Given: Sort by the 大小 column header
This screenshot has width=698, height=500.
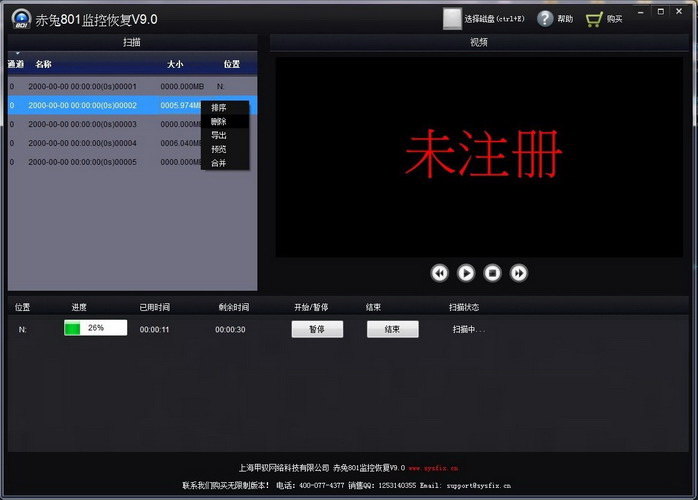Looking at the screenshot, I should point(175,64).
